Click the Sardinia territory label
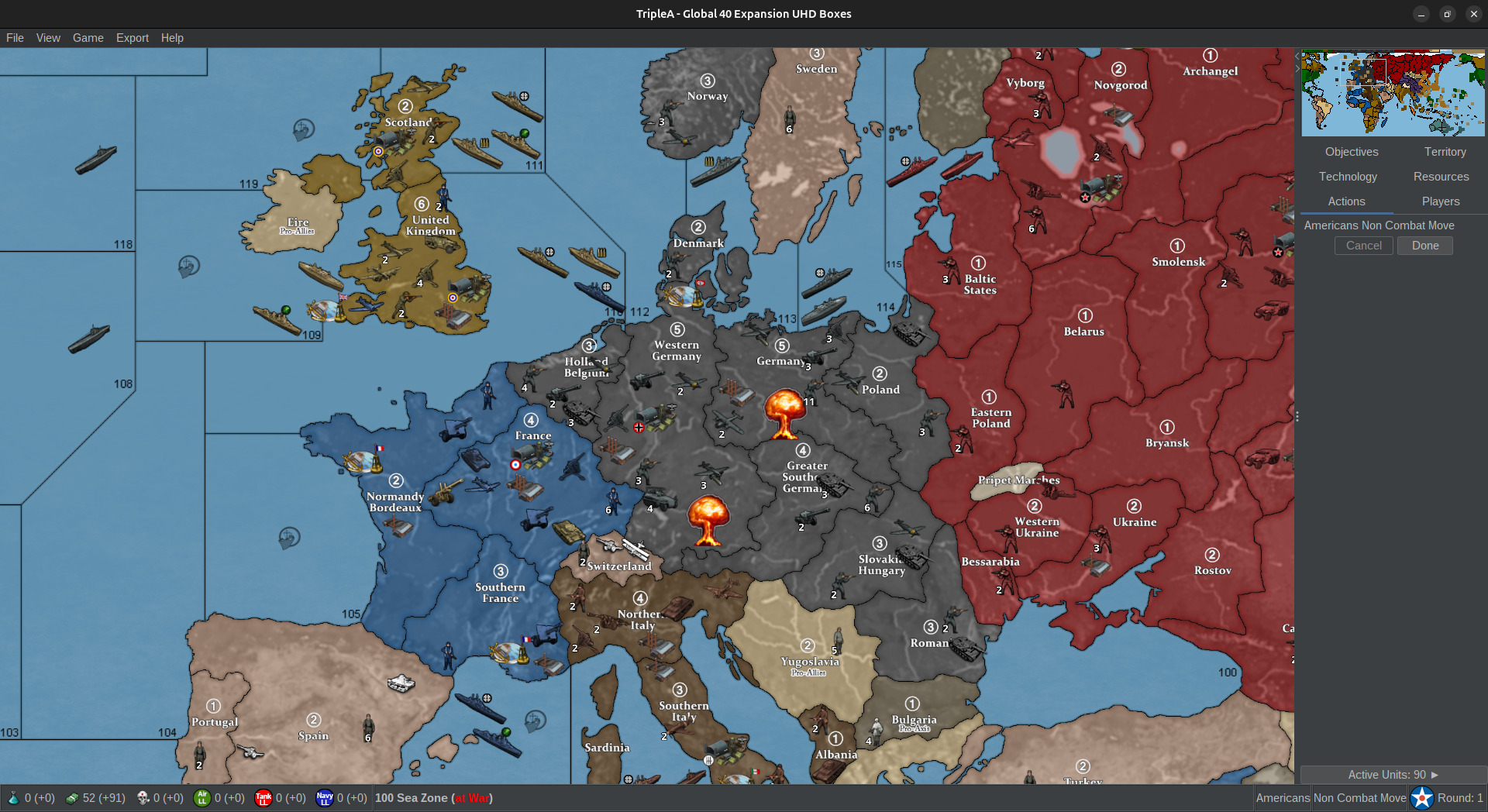The height and width of the screenshot is (812, 1488). click(607, 748)
